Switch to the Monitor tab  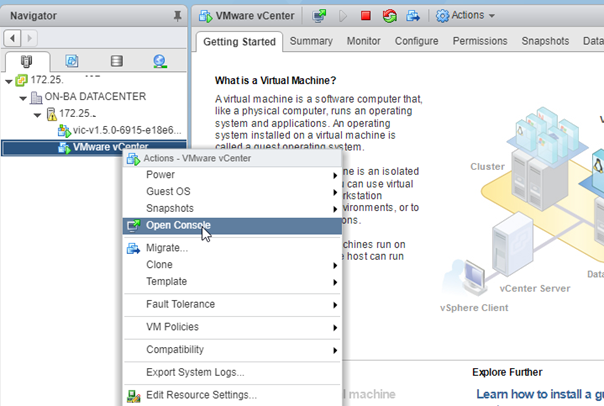tap(363, 41)
